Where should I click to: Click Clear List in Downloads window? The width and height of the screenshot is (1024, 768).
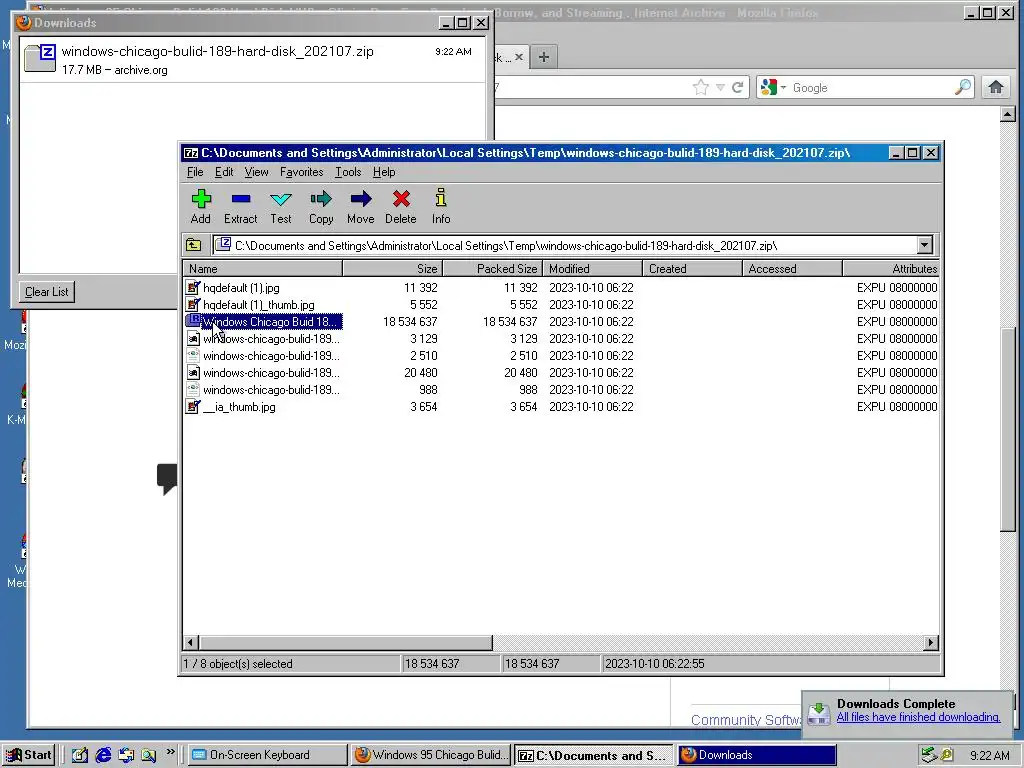pyautogui.click(x=46, y=292)
